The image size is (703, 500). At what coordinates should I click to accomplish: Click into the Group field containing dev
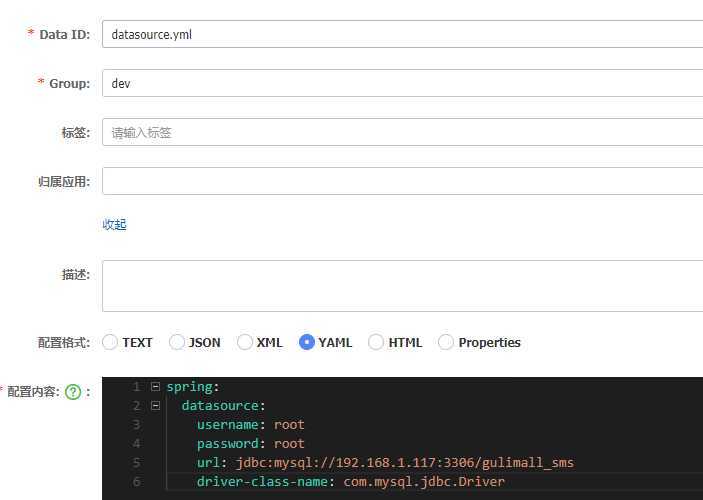click(x=400, y=83)
